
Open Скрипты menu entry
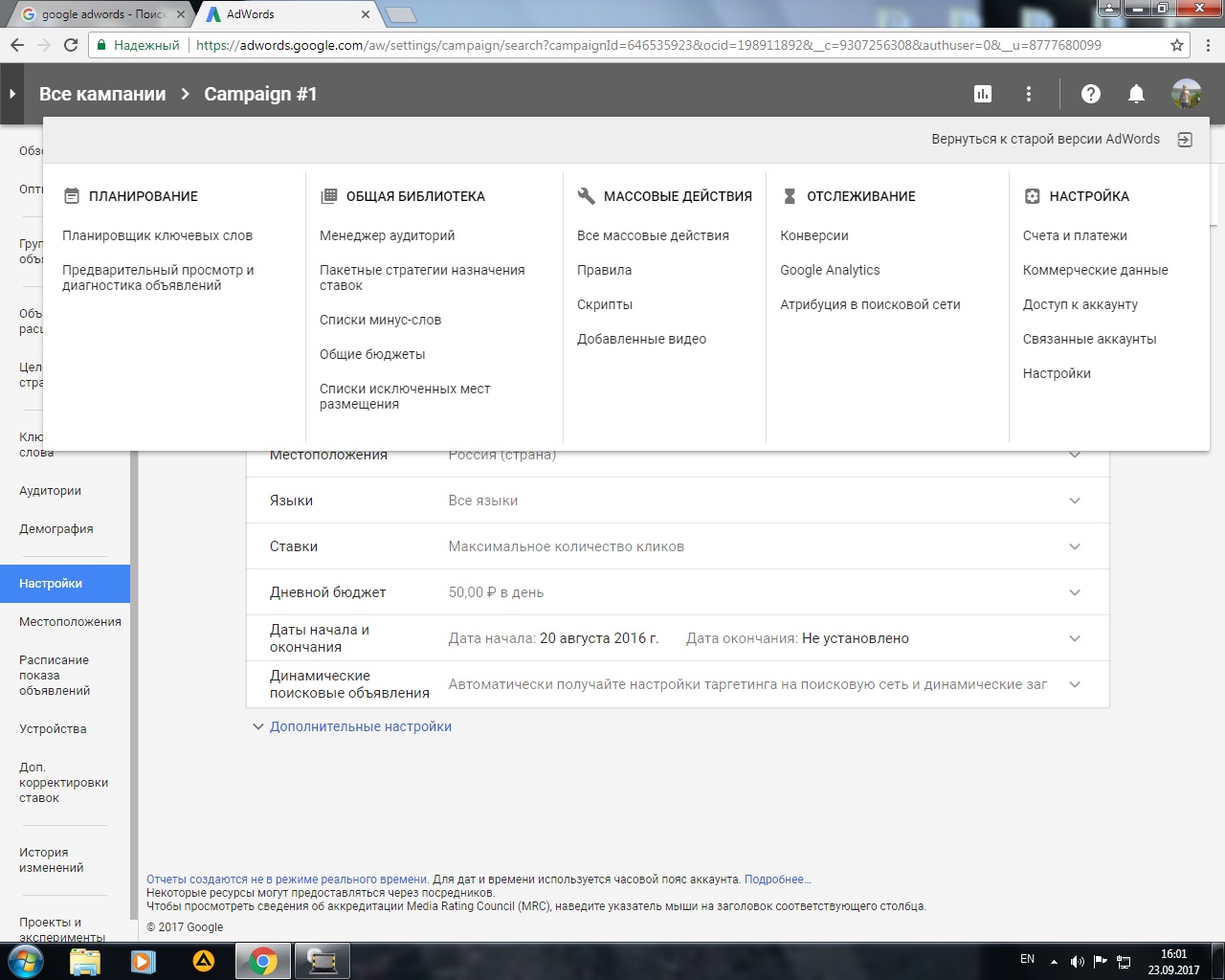pos(605,304)
